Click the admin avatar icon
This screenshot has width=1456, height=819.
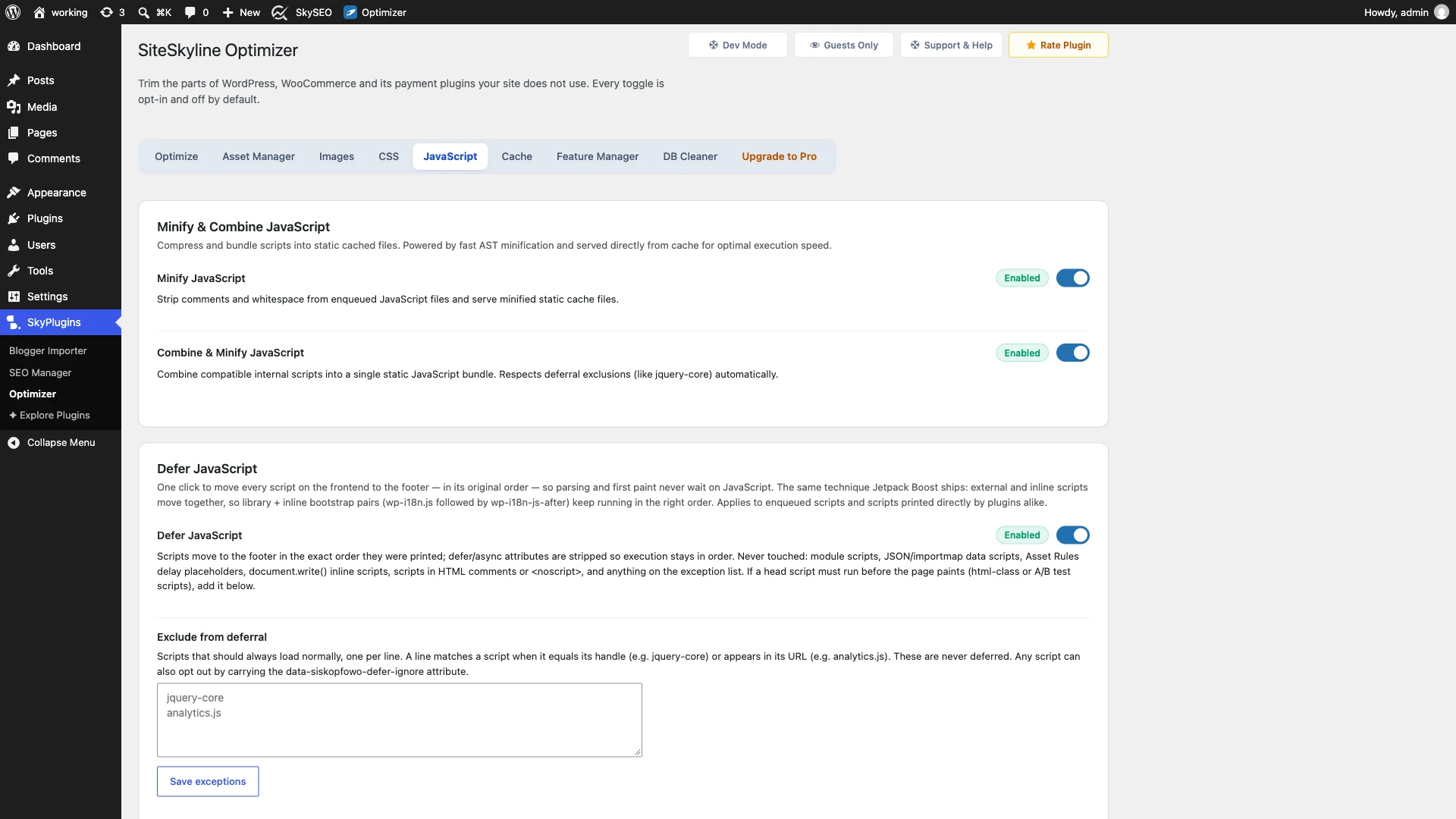pyautogui.click(x=1442, y=12)
